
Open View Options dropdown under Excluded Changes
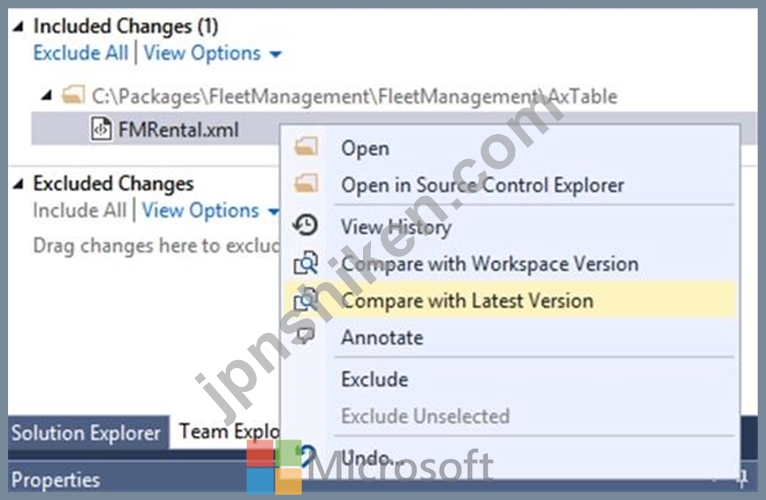click(211, 211)
